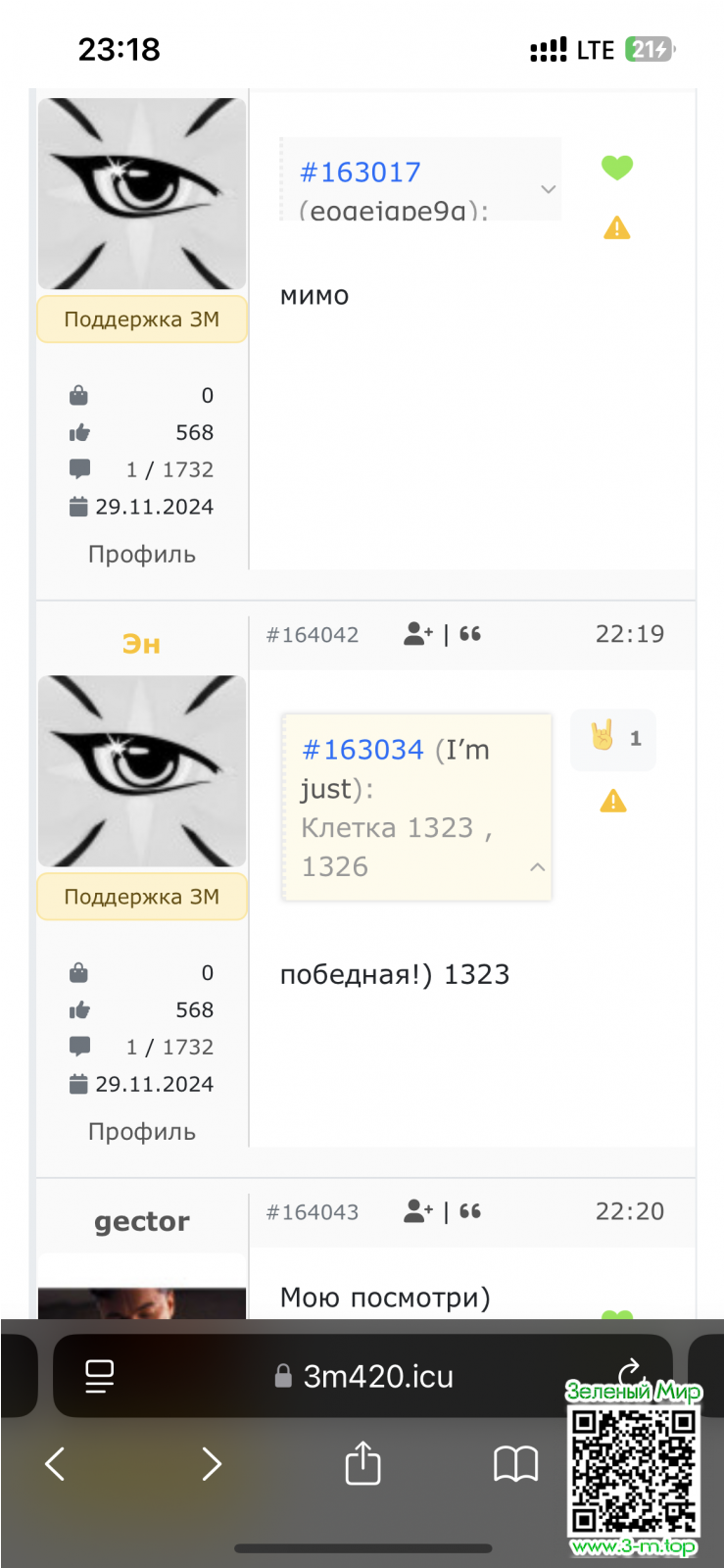Open user Эн's name link

pos(141,644)
